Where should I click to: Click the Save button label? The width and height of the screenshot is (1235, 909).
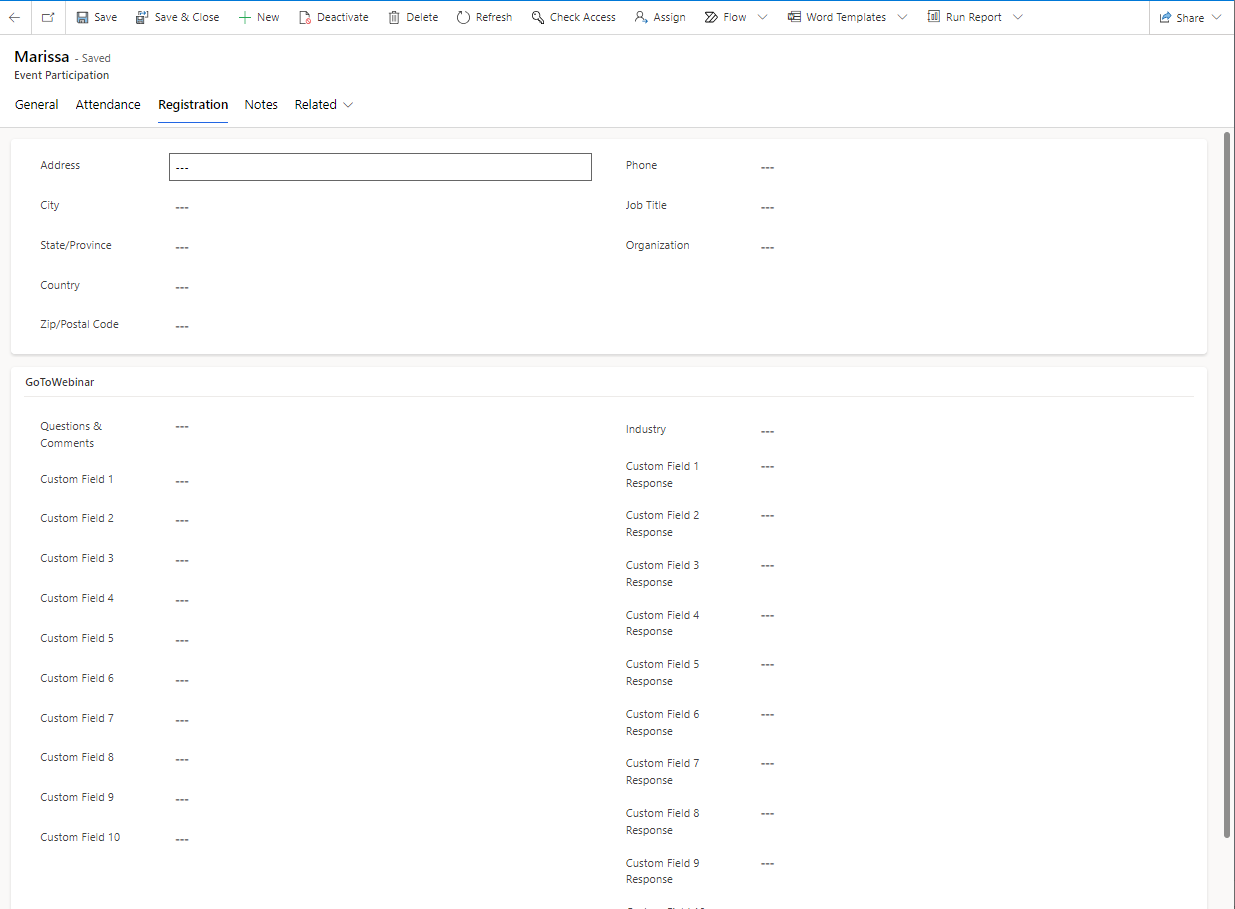click(x=105, y=17)
